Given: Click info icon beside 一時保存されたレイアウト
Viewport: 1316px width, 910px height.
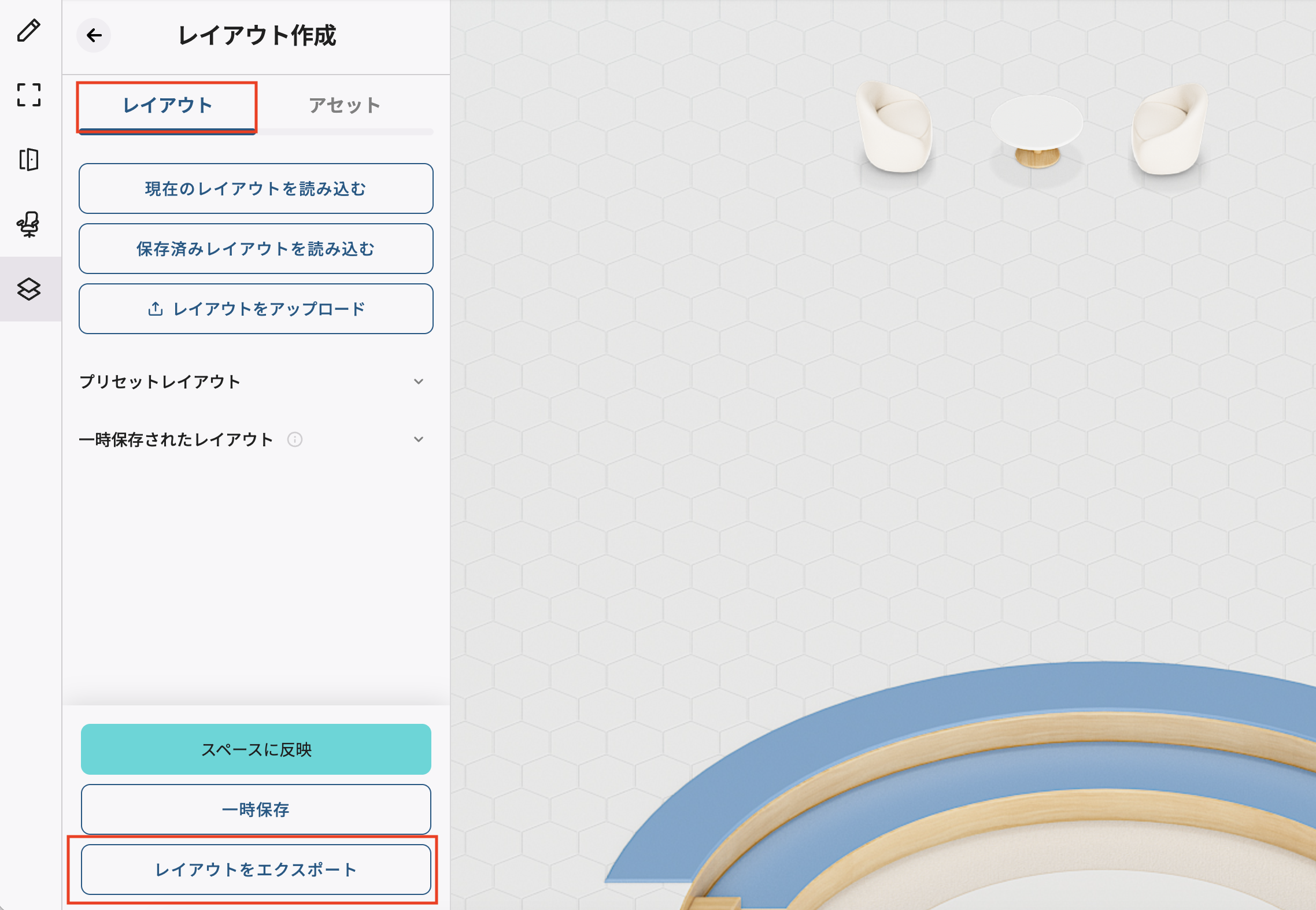Looking at the screenshot, I should pos(295,439).
